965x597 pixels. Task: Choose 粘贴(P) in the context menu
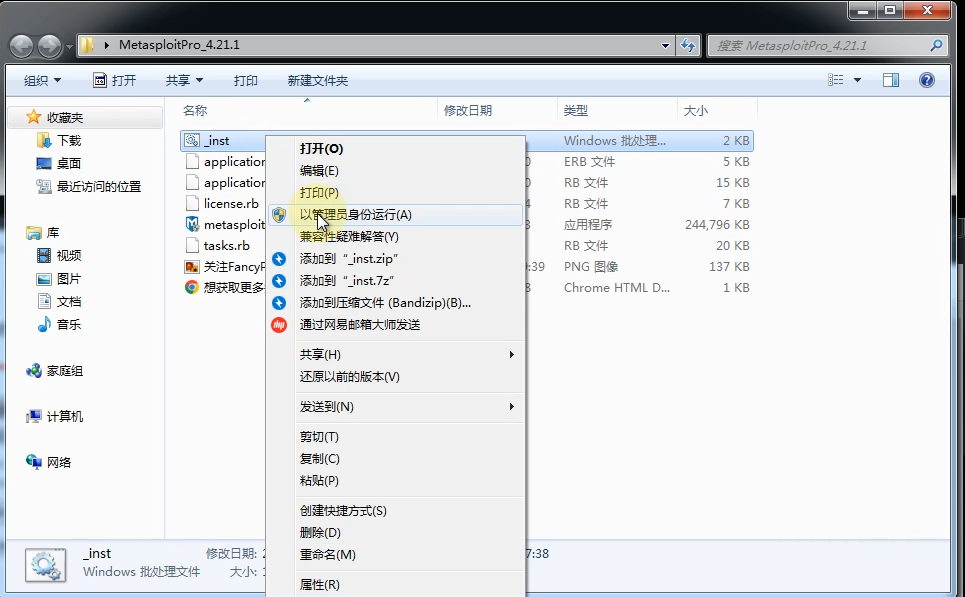[x=396, y=481]
